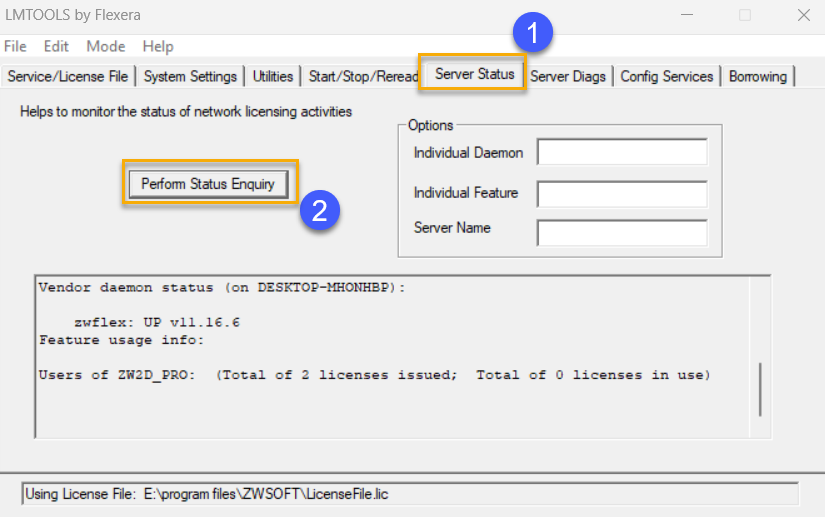Open the File menu
This screenshot has height=517, width=825.
pyautogui.click(x=15, y=46)
